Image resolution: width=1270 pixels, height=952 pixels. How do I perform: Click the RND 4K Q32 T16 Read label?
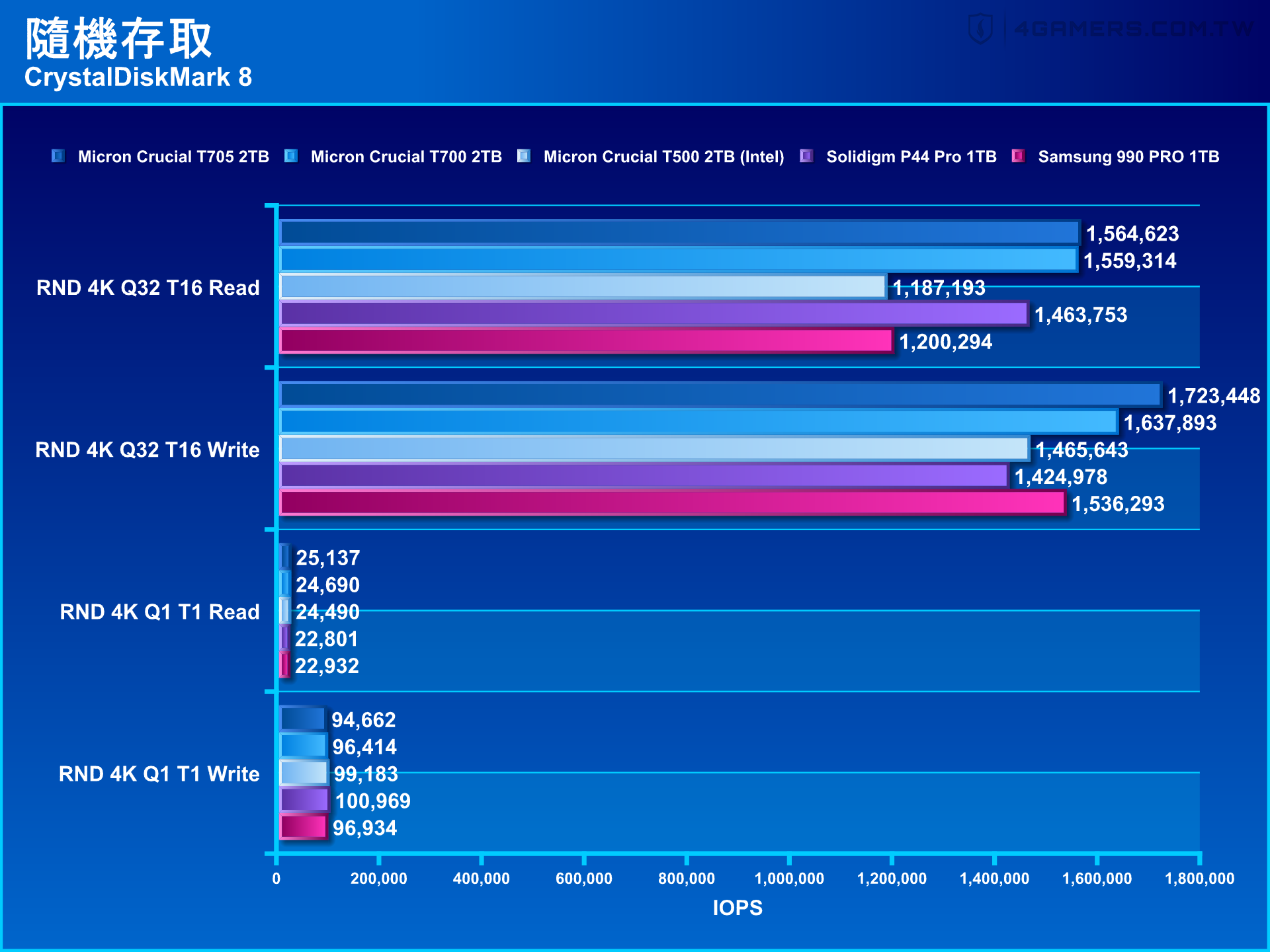click(x=148, y=288)
